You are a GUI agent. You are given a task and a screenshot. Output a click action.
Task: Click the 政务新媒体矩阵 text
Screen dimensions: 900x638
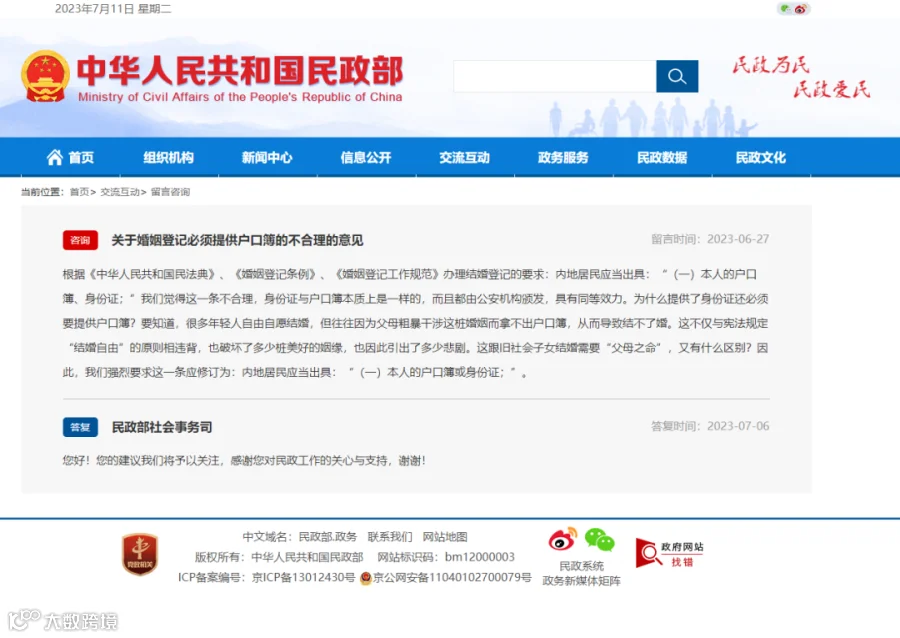[581, 581]
